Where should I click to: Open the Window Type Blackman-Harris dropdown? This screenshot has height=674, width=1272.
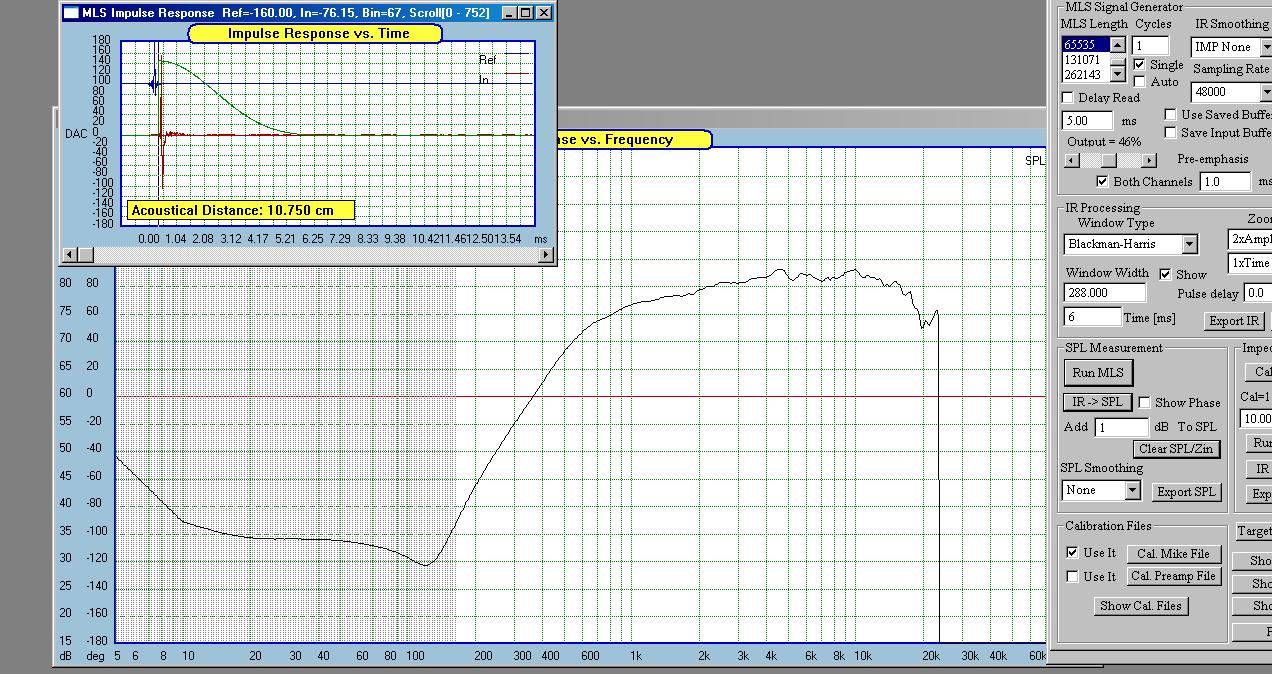pyautogui.click(x=1189, y=244)
